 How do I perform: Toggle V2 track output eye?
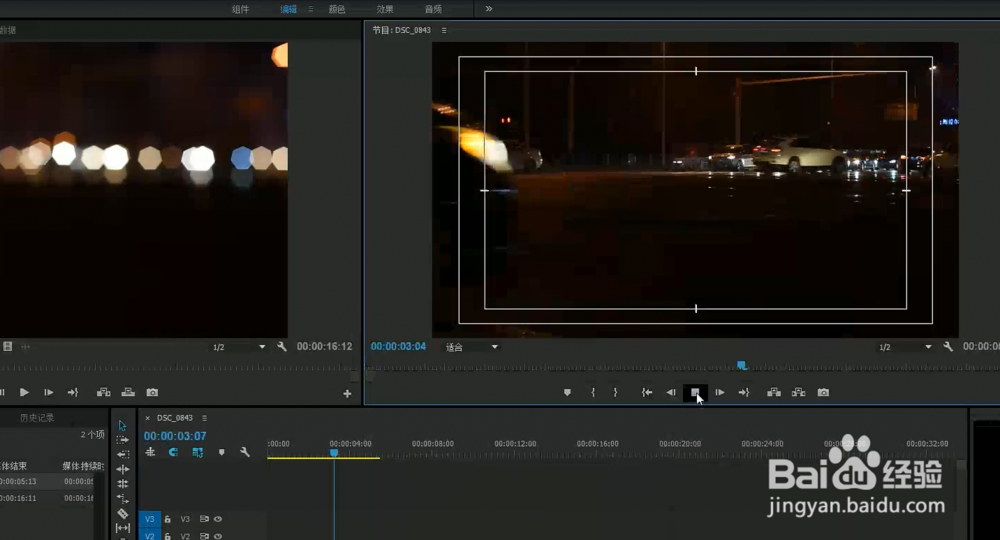tap(218, 536)
